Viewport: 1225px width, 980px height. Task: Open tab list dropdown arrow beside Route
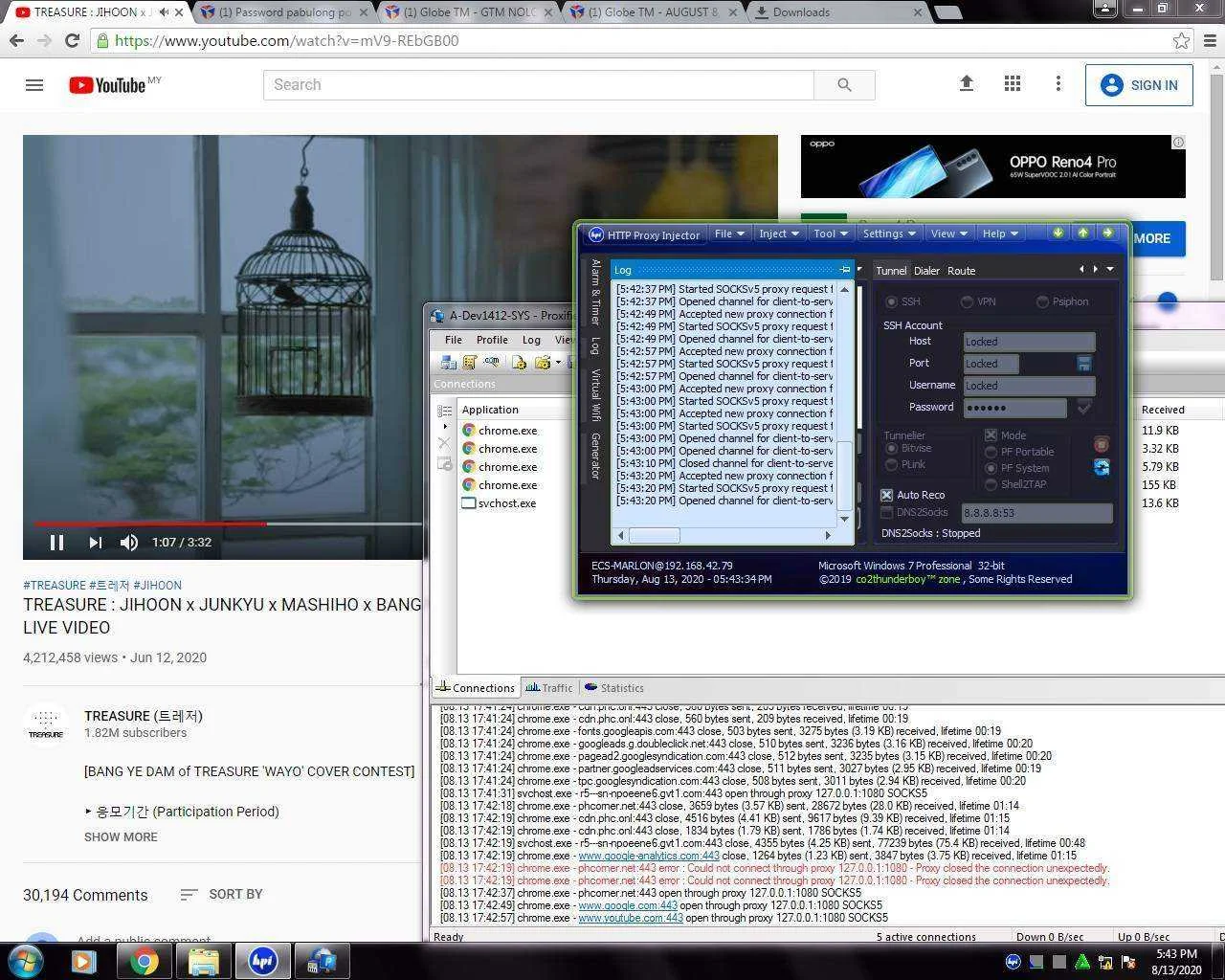(x=1110, y=270)
